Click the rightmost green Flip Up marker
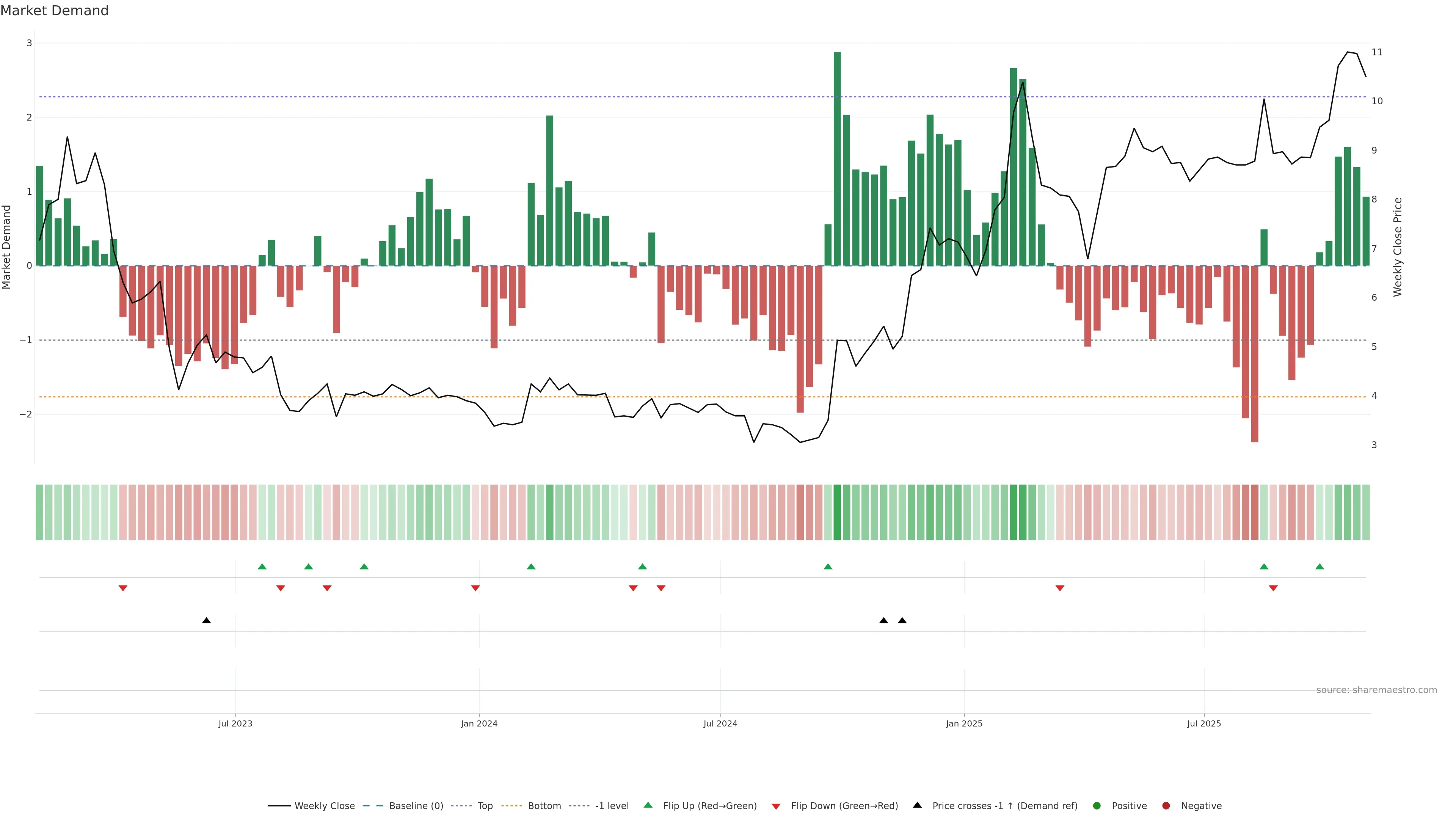Screen dimensions: 1456x819 pyautogui.click(x=1320, y=566)
